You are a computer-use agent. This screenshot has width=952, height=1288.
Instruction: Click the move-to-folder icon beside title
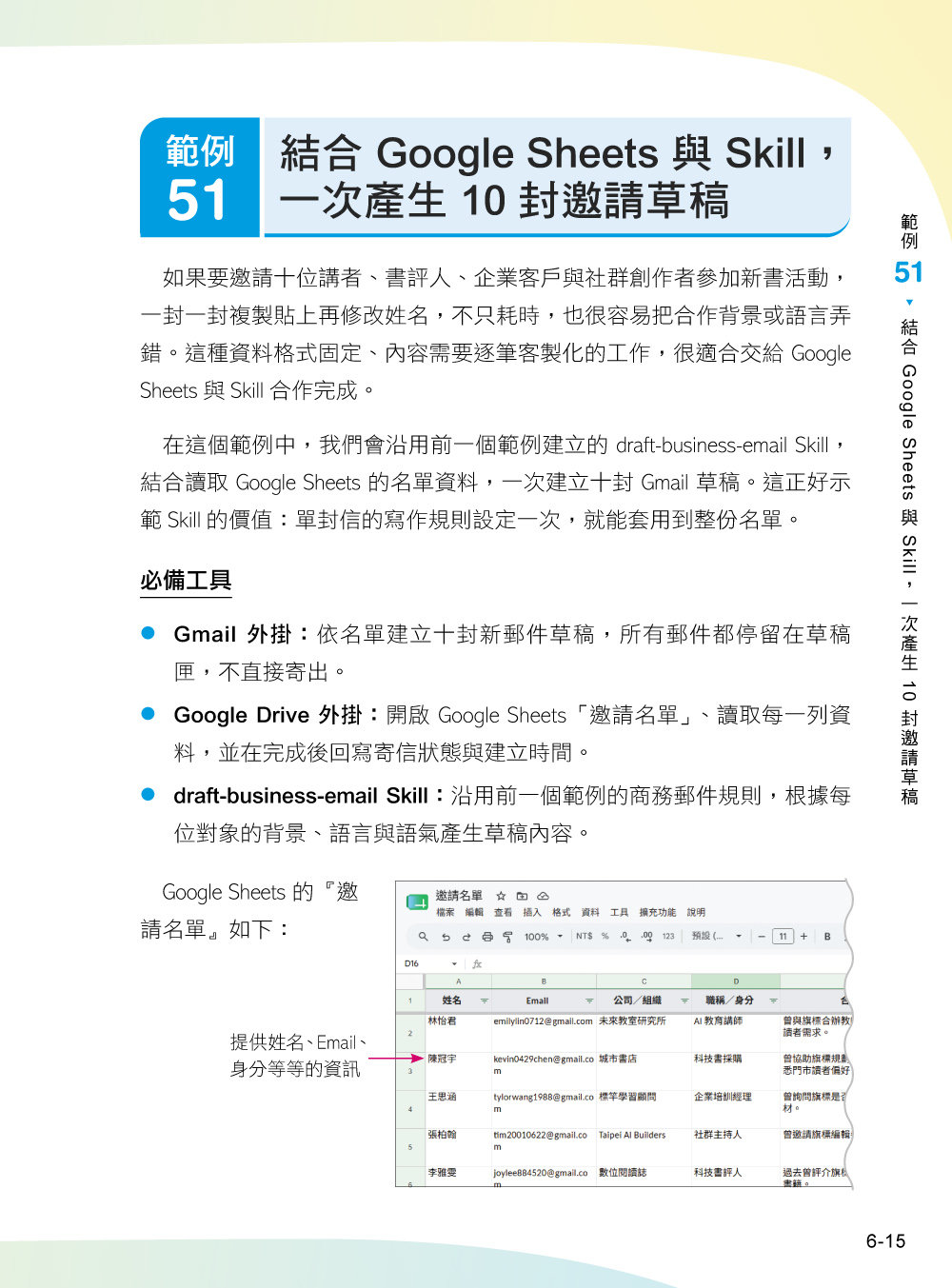coord(522,896)
